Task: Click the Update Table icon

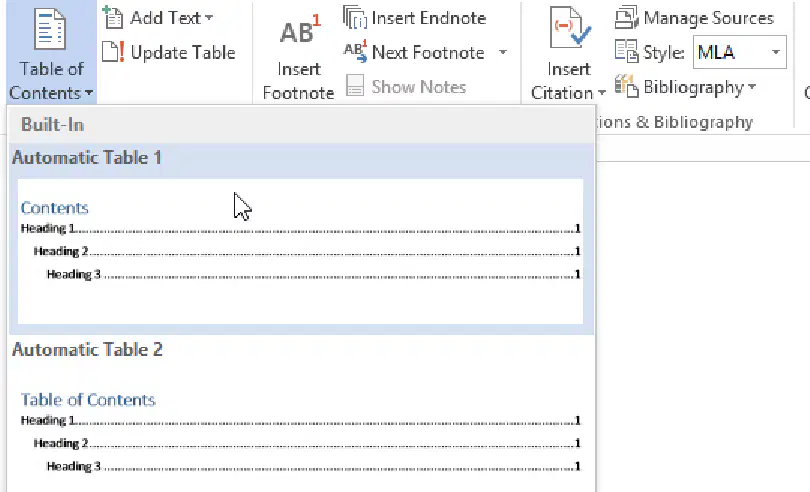Action: pos(113,52)
